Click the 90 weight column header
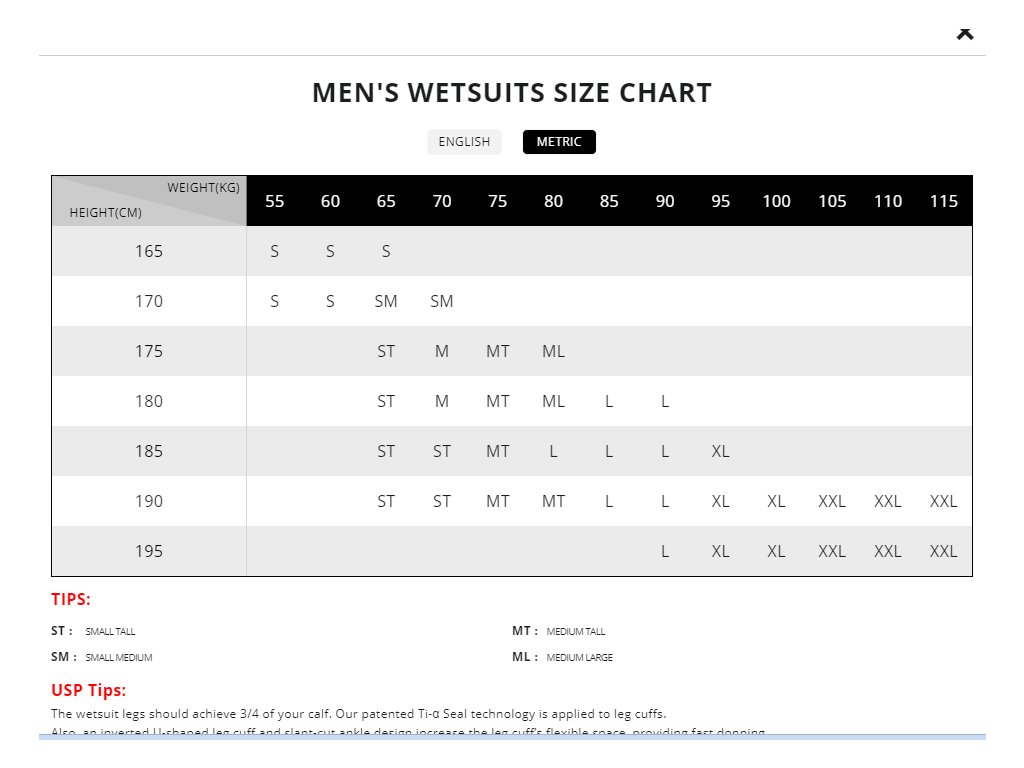1024x768 pixels. pyautogui.click(x=665, y=201)
